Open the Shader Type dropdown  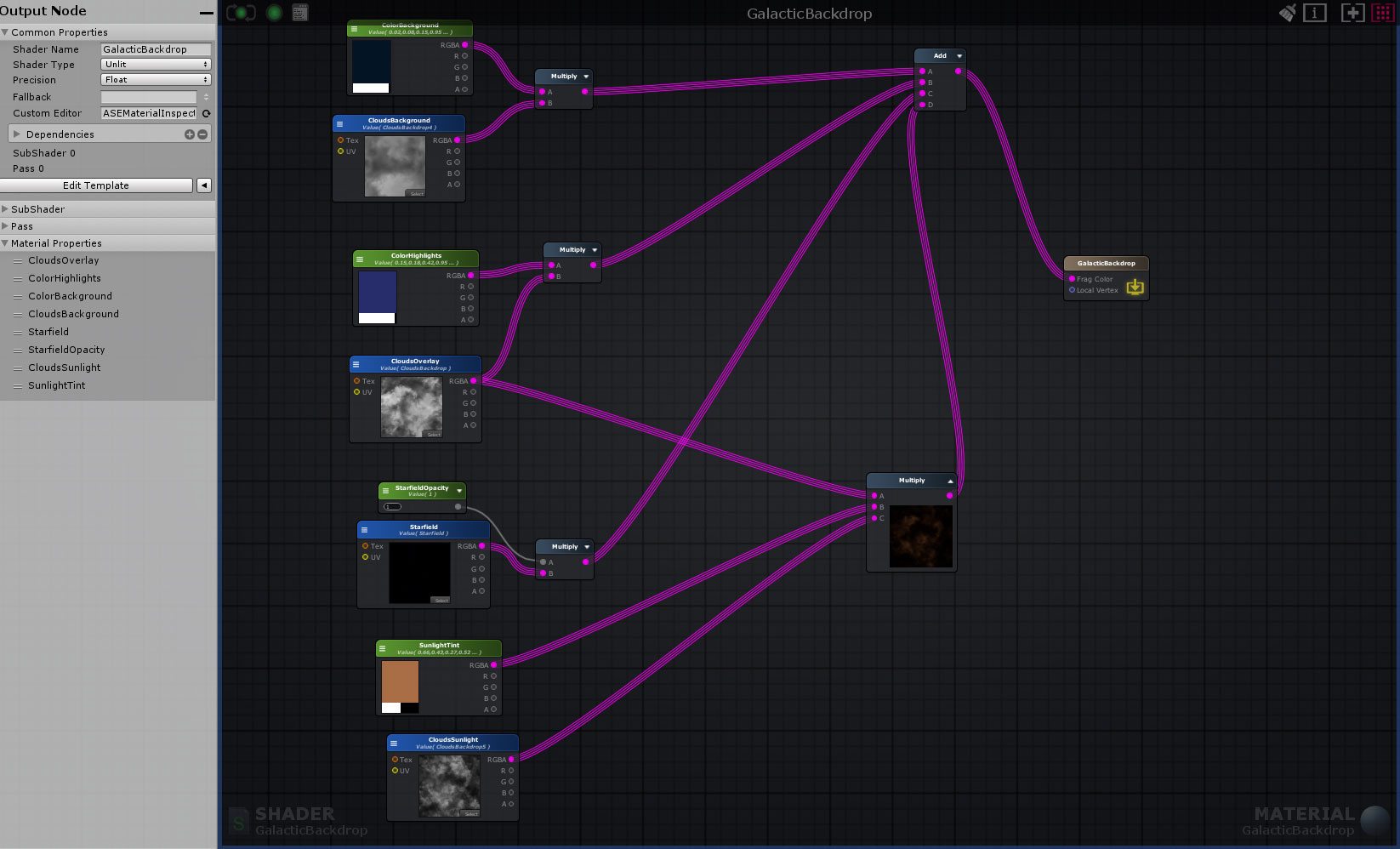[x=156, y=65]
